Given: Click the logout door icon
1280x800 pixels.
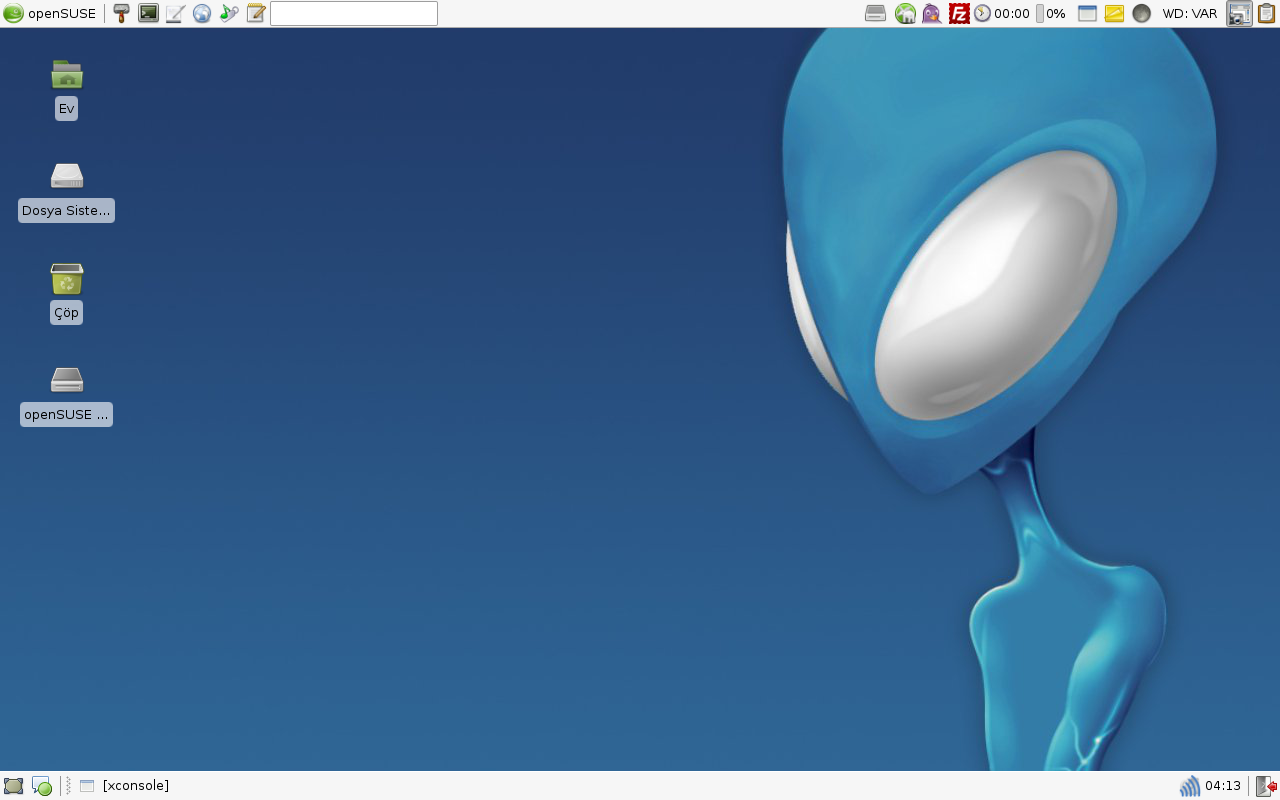Looking at the screenshot, I should [x=1266, y=786].
